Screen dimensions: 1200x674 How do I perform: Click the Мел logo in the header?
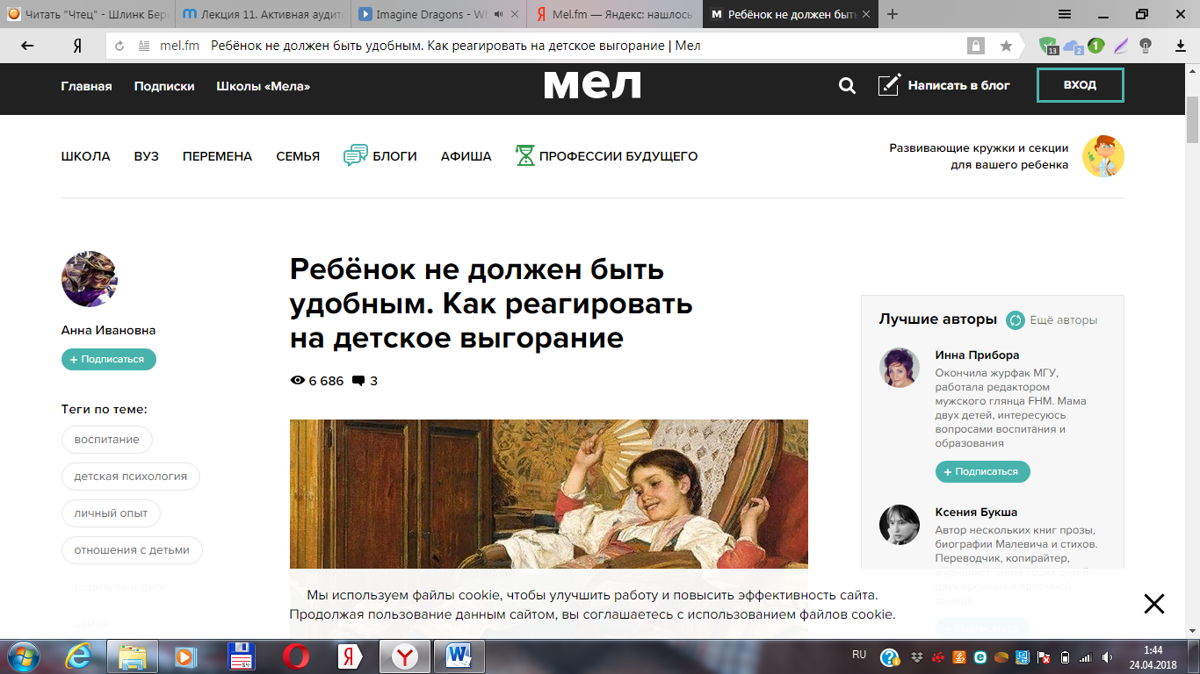point(592,85)
